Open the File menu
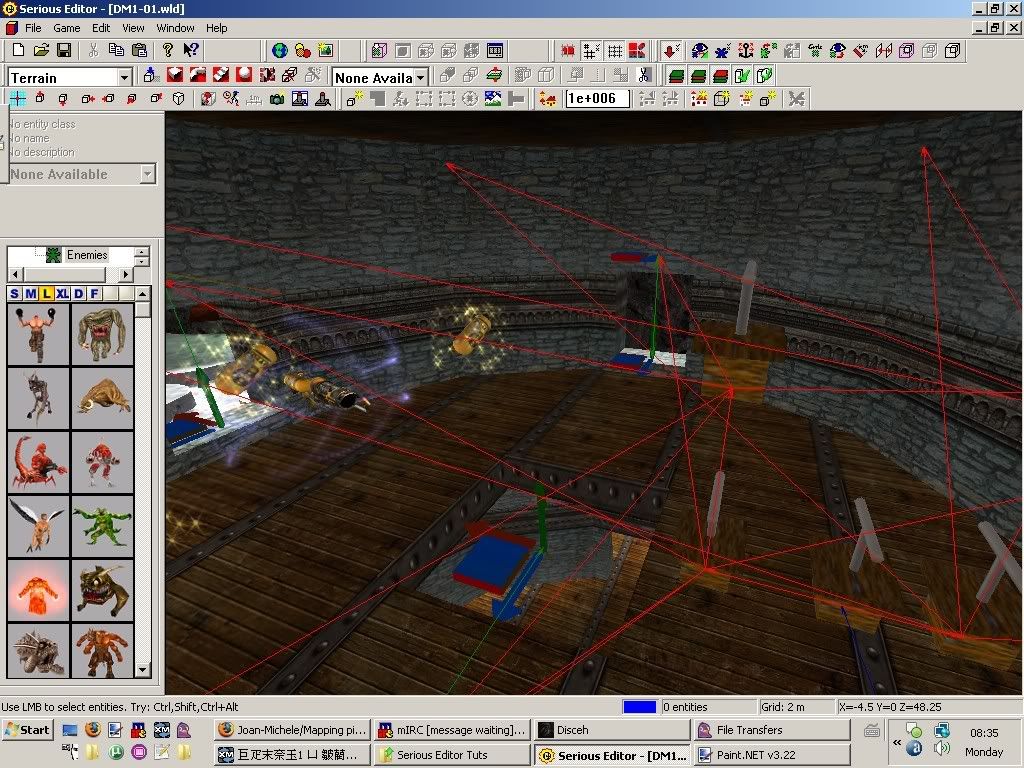Image resolution: width=1024 pixels, height=768 pixels. tap(33, 28)
